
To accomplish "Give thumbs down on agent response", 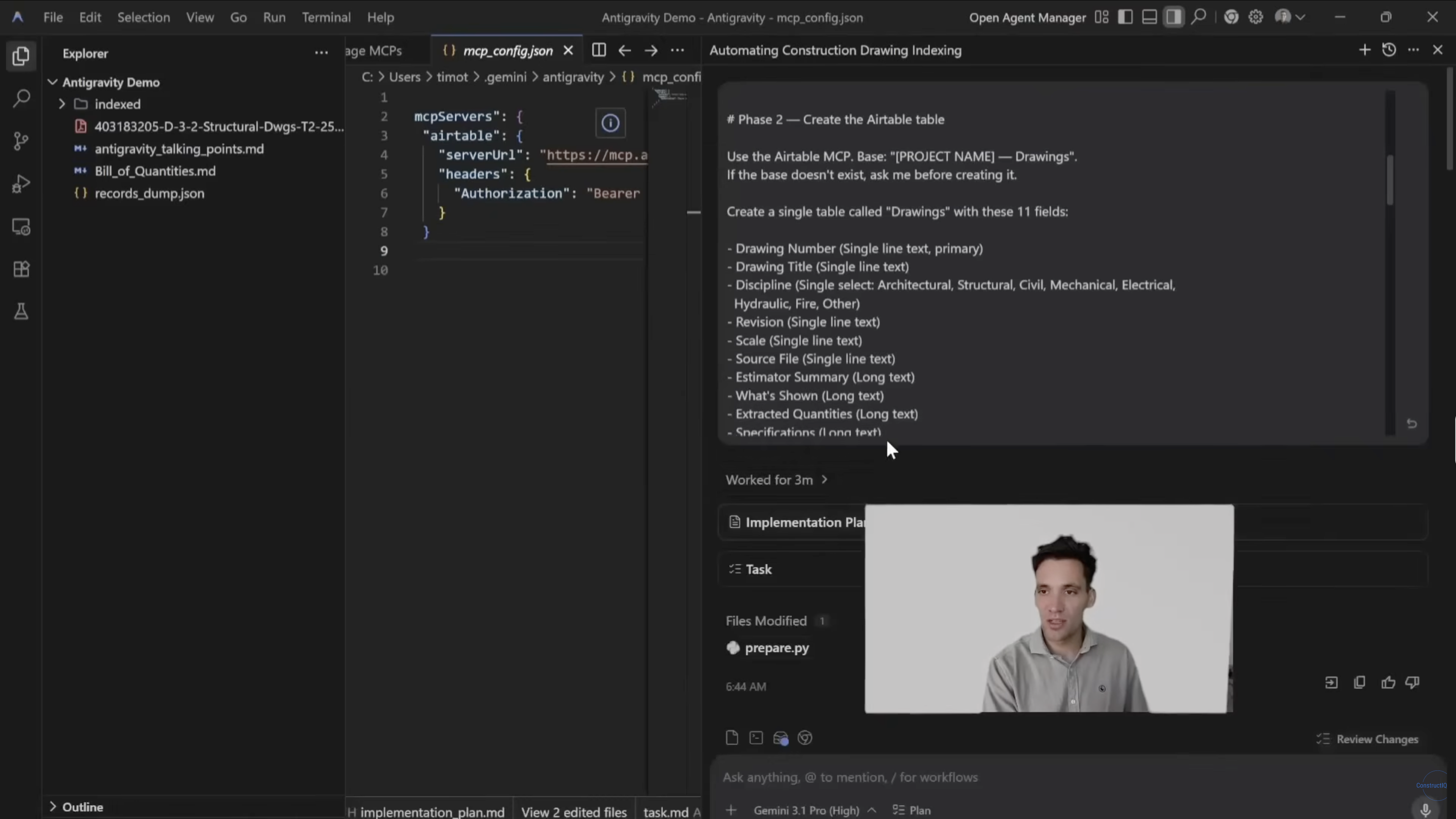I will coord(1412,683).
